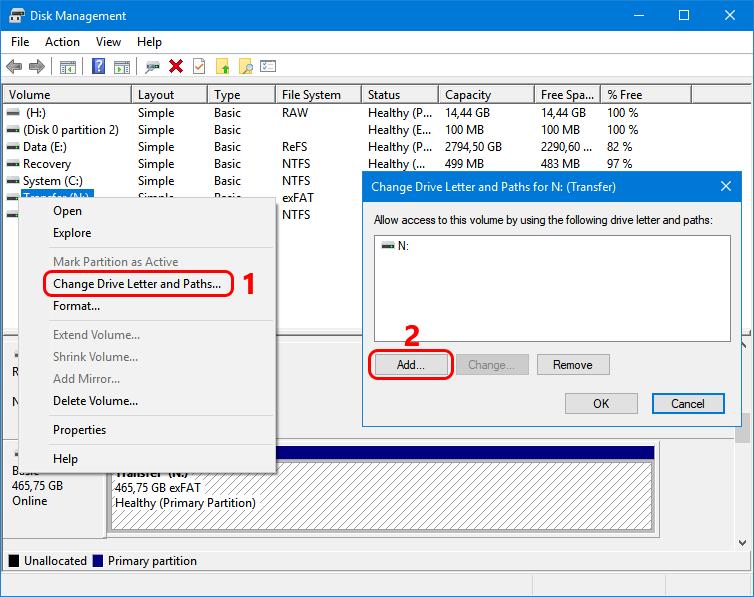
Task: Click the drive connect settings toolbar icon
Action: (x=152, y=66)
